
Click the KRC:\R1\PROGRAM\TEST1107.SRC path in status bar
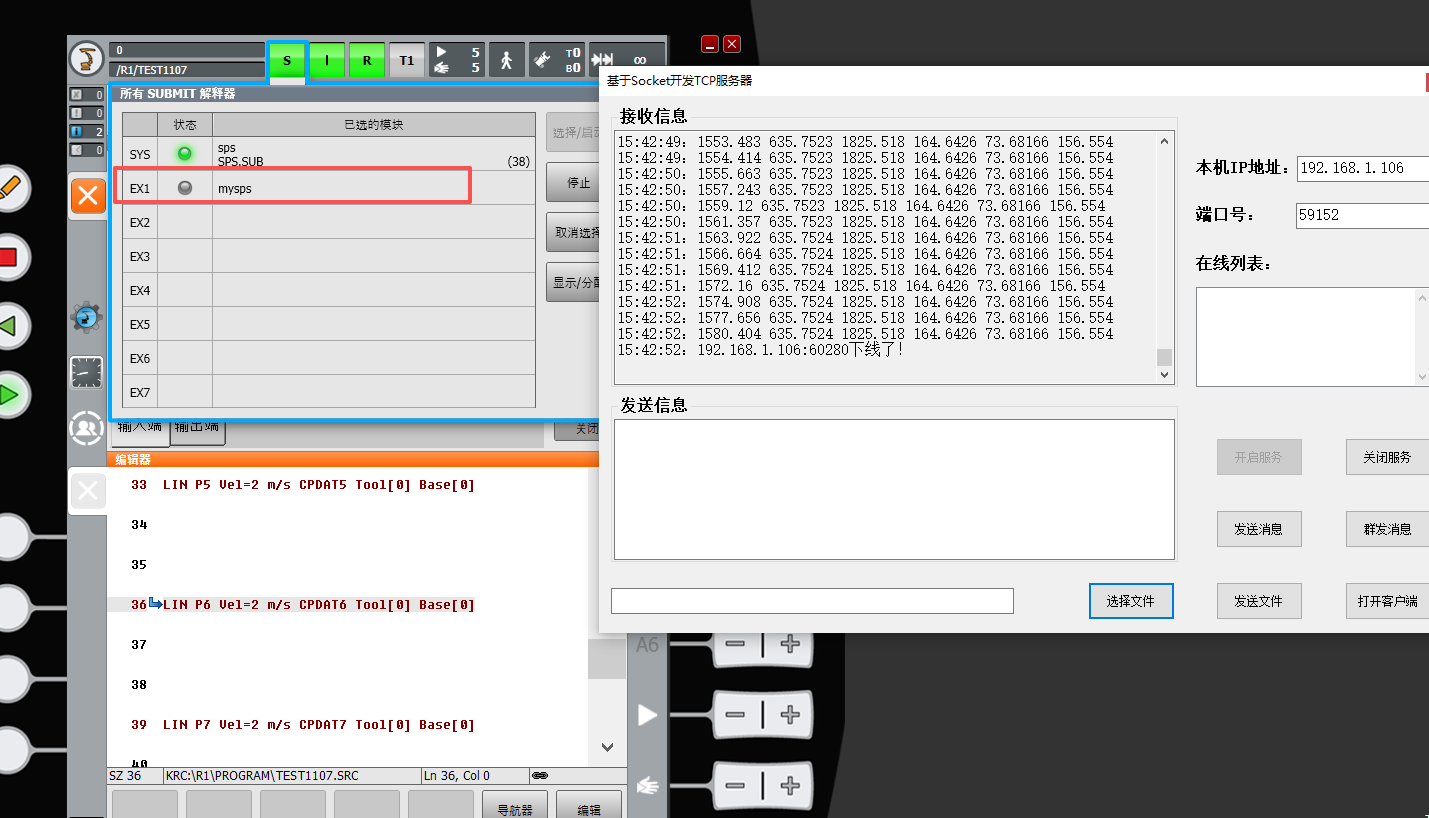point(262,775)
